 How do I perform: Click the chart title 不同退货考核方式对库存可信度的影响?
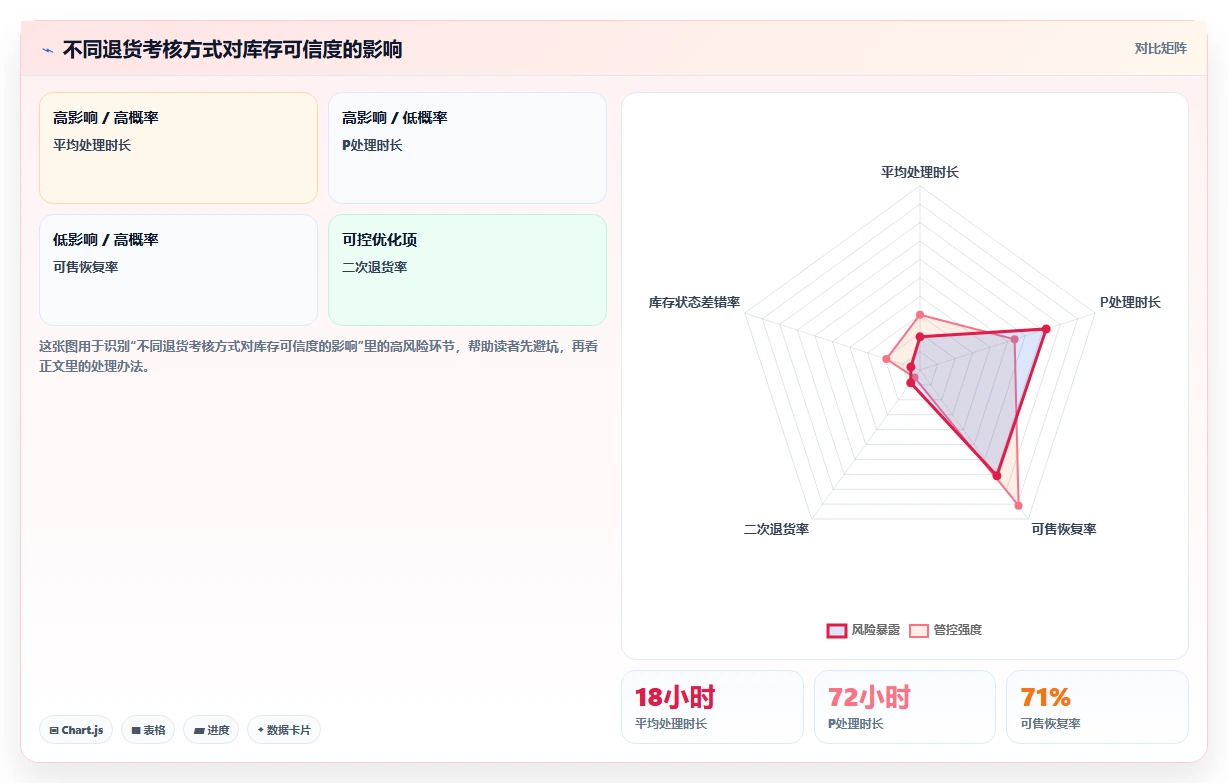(233, 49)
